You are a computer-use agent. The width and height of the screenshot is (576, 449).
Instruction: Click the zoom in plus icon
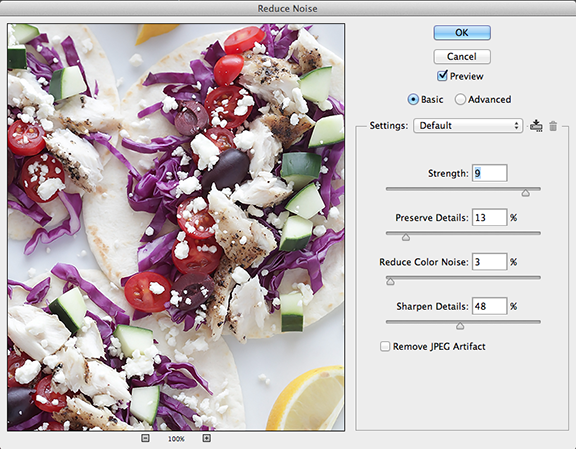tap(206, 438)
